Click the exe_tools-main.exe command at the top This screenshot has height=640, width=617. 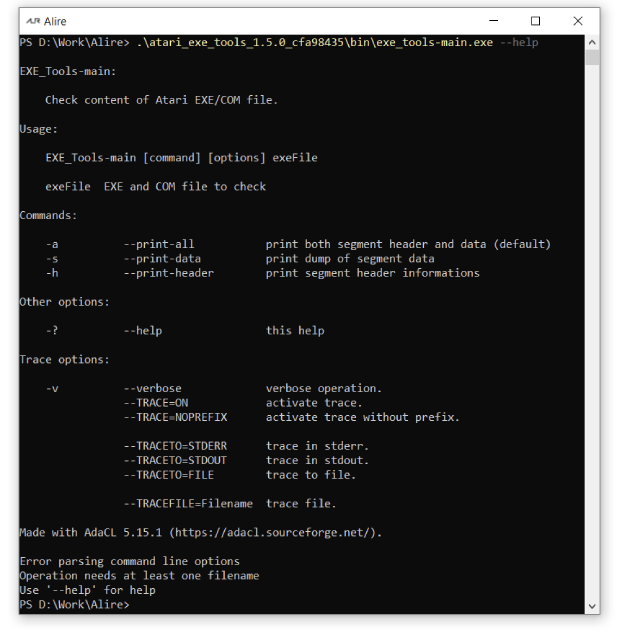(315, 42)
